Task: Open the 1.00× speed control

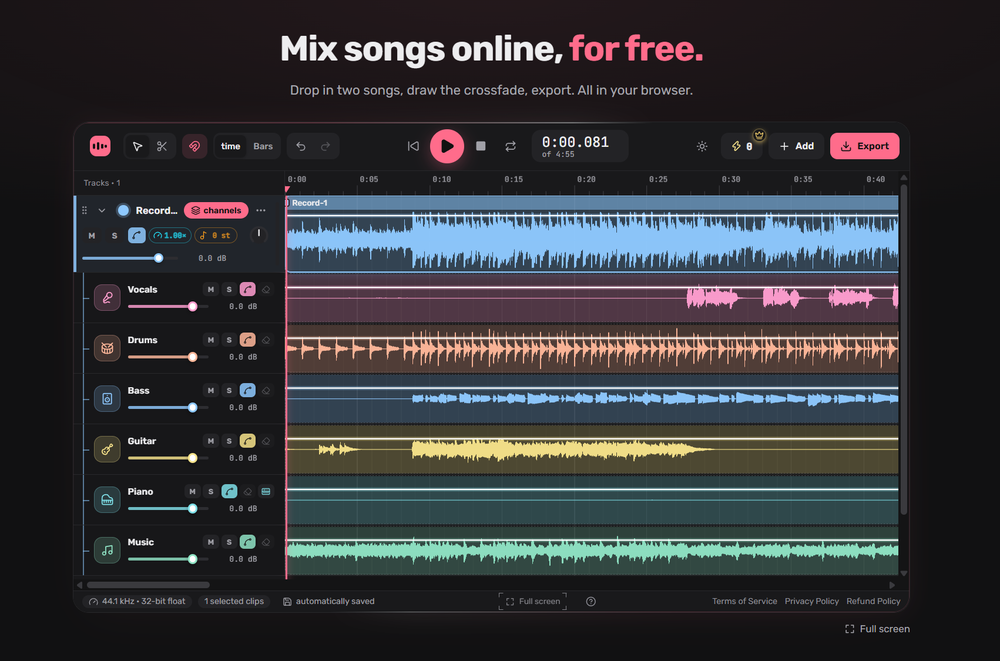Action: (x=170, y=235)
